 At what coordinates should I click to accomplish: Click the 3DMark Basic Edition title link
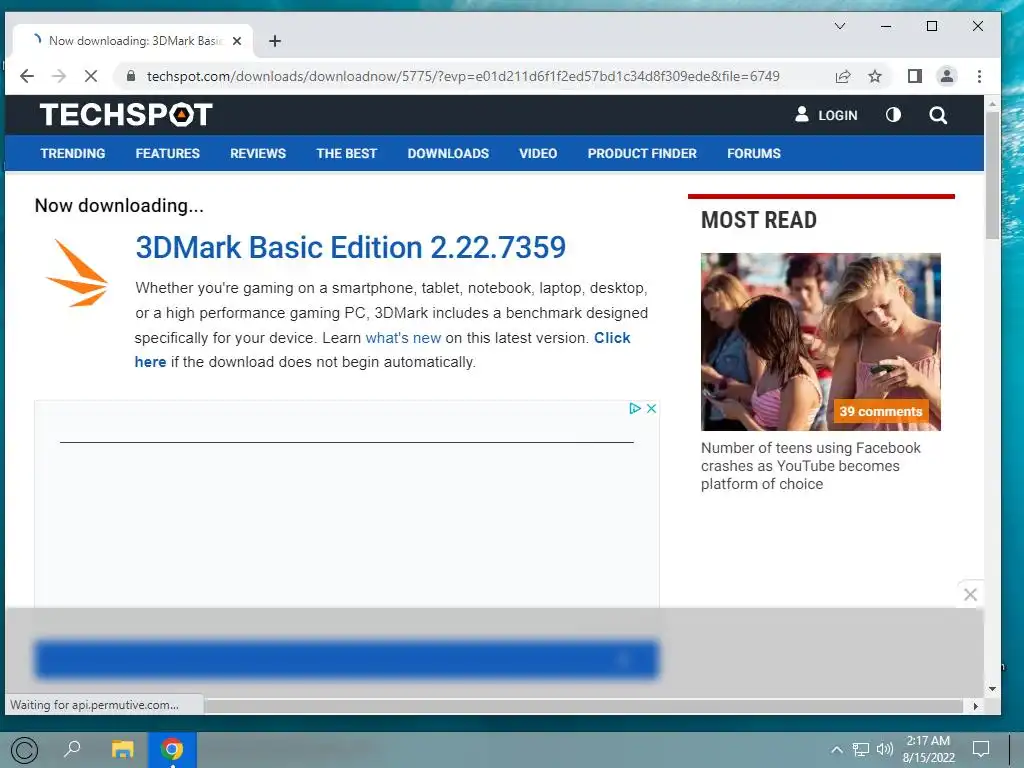351,248
